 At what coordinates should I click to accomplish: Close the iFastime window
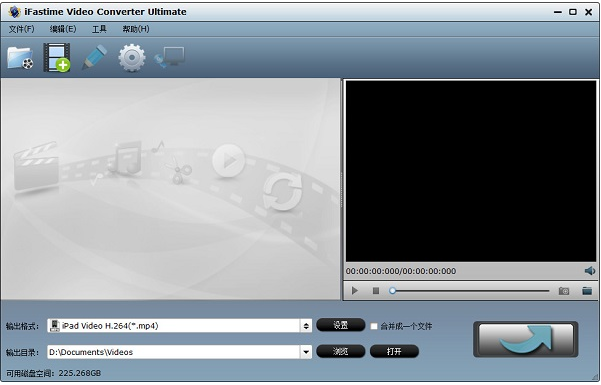[588, 12]
